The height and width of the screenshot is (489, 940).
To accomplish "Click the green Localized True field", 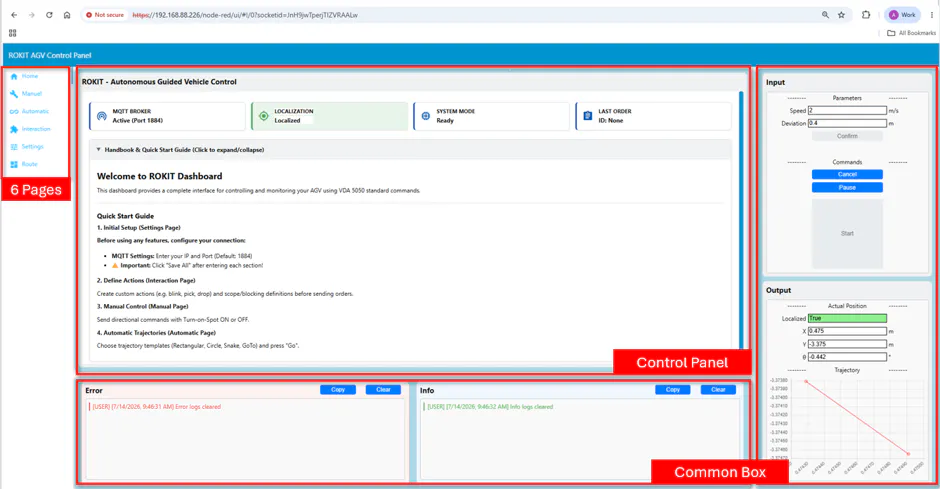I will 847,318.
